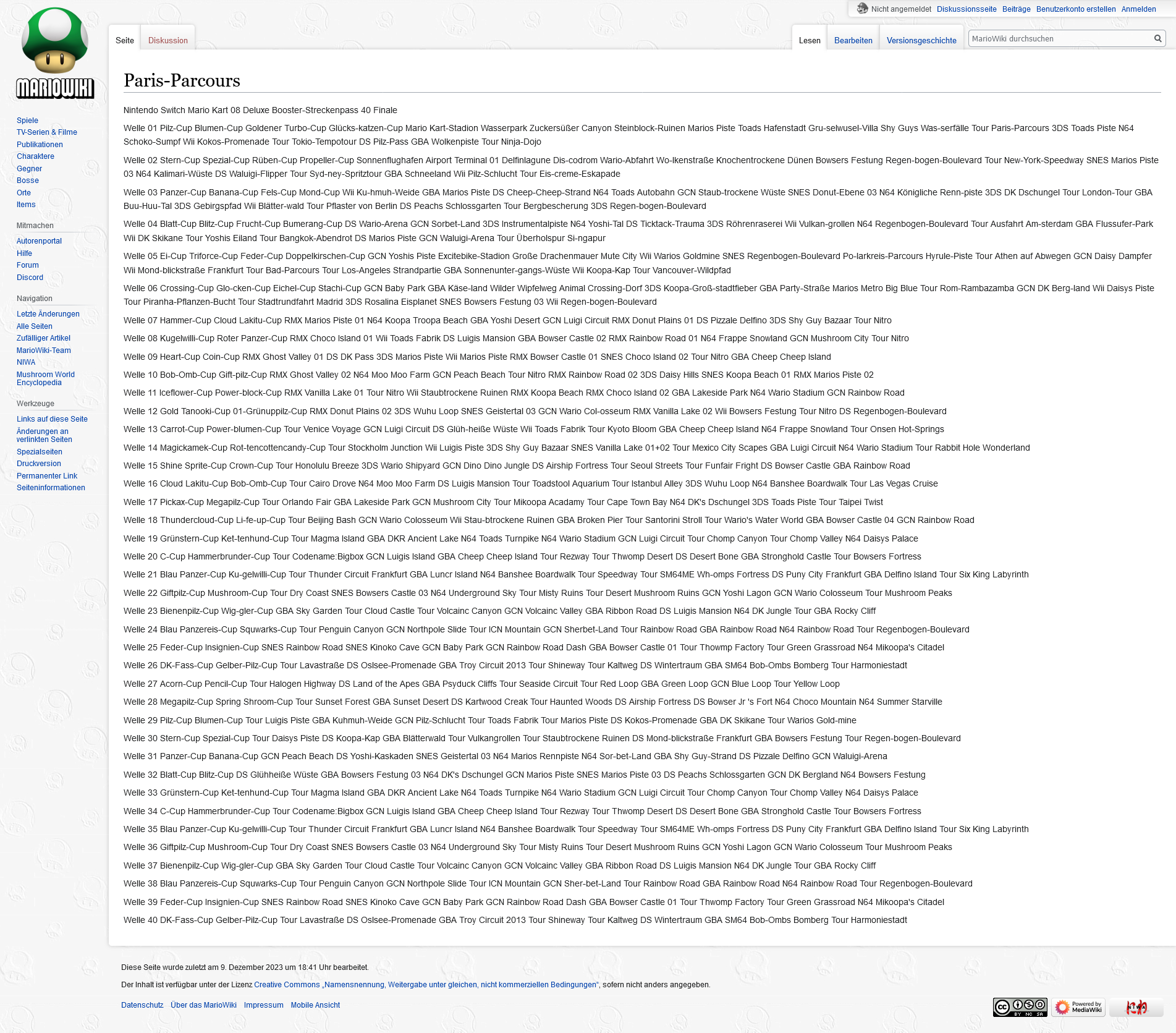Open the Hilfe link
This screenshot has width=1176, height=1033.
point(24,253)
